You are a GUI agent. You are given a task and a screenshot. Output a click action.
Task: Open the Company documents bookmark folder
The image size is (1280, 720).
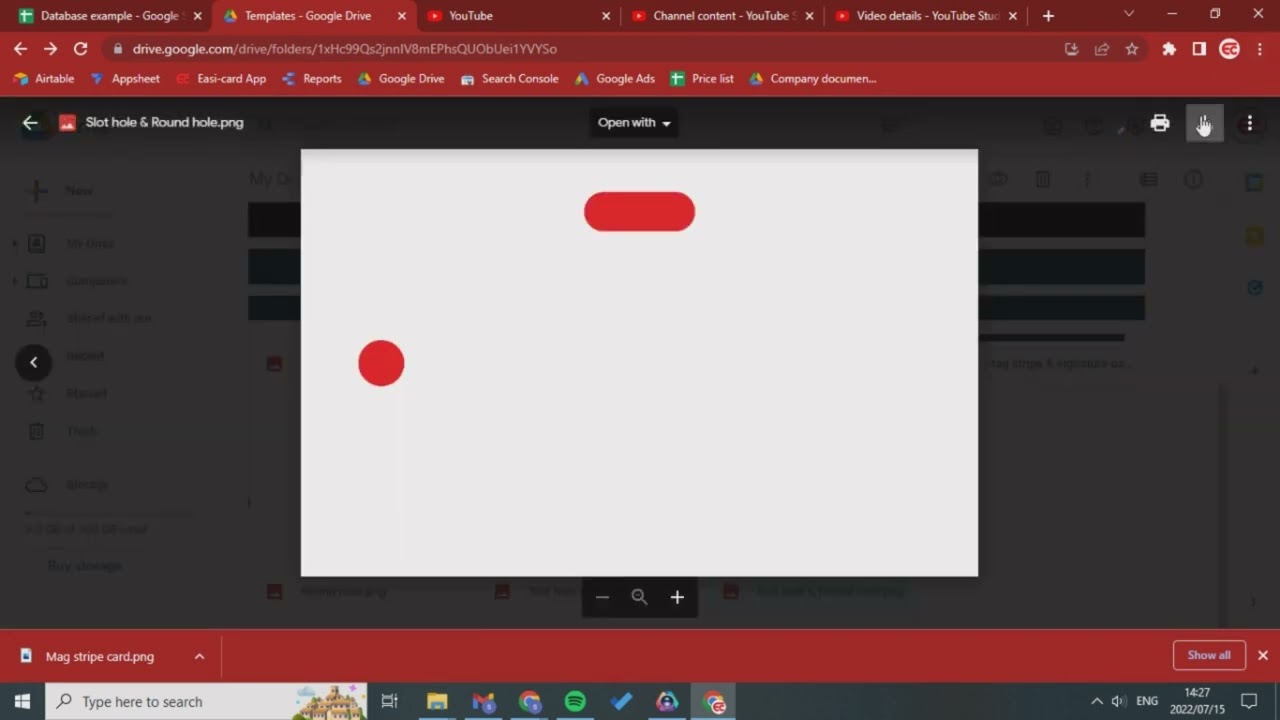[812, 79]
